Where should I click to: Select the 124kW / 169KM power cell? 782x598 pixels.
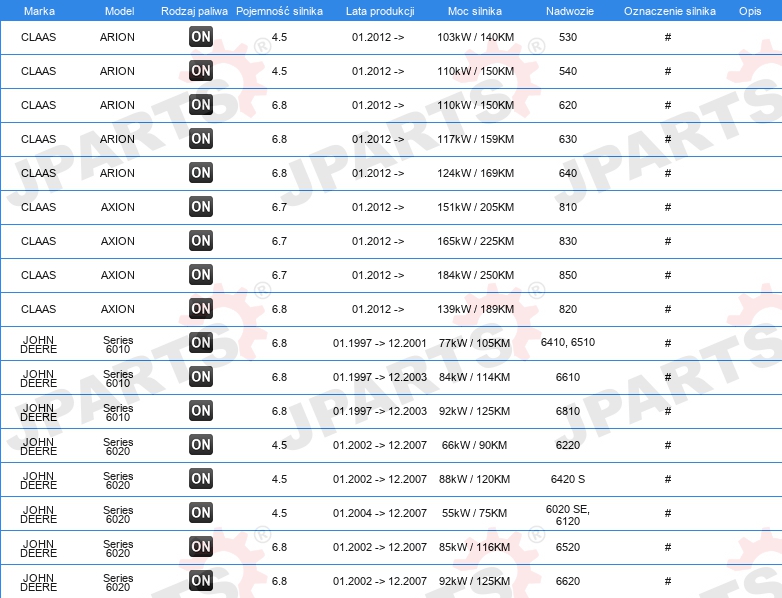pos(475,173)
